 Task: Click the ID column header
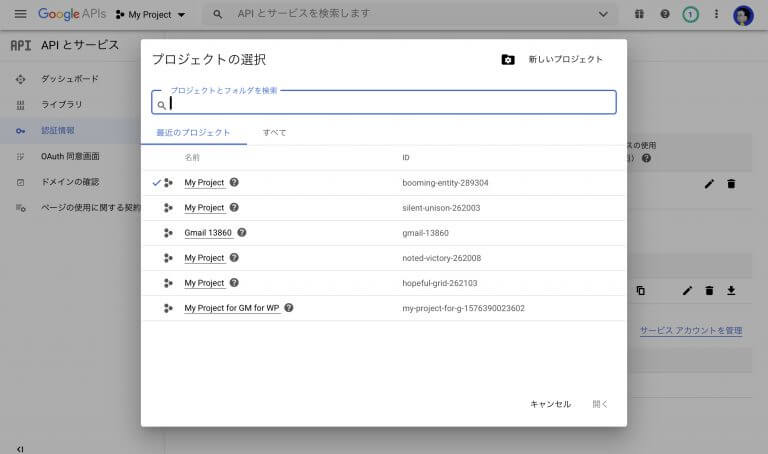(x=406, y=158)
